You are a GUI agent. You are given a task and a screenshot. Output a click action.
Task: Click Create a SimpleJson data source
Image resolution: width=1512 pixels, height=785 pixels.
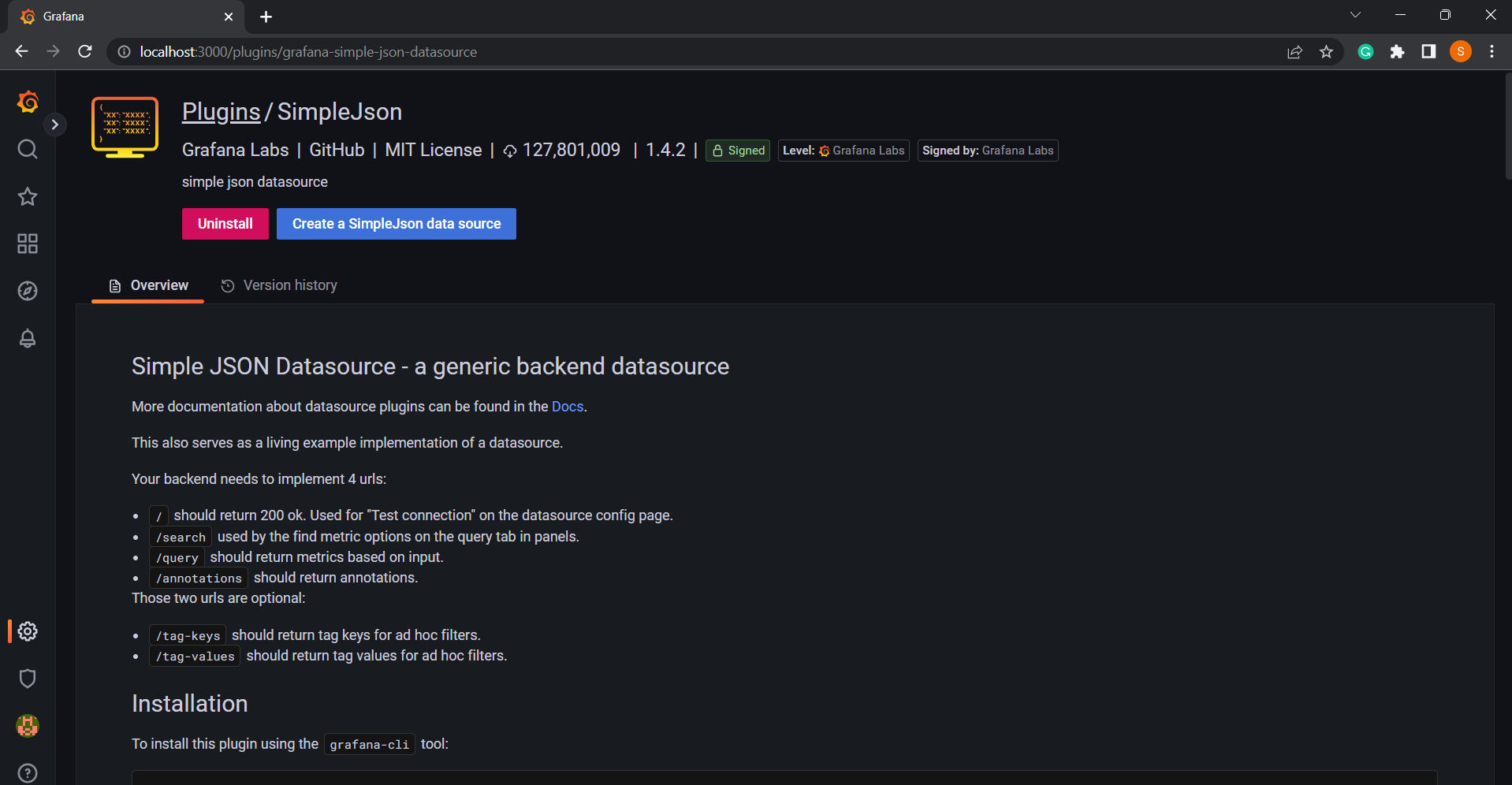click(x=396, y=224)
